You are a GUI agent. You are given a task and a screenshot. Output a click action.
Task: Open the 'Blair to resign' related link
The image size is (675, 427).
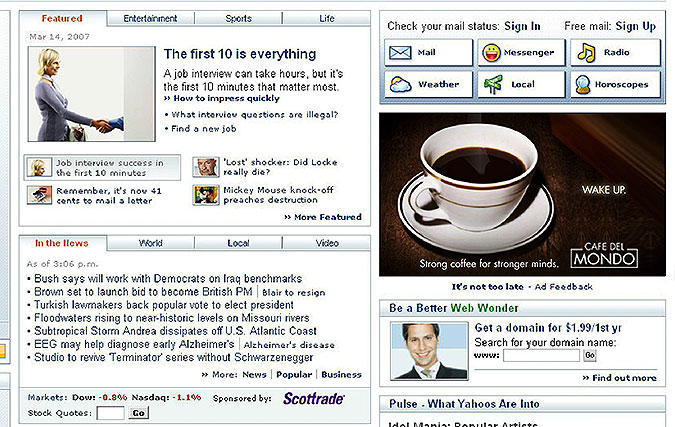(294, 293)
